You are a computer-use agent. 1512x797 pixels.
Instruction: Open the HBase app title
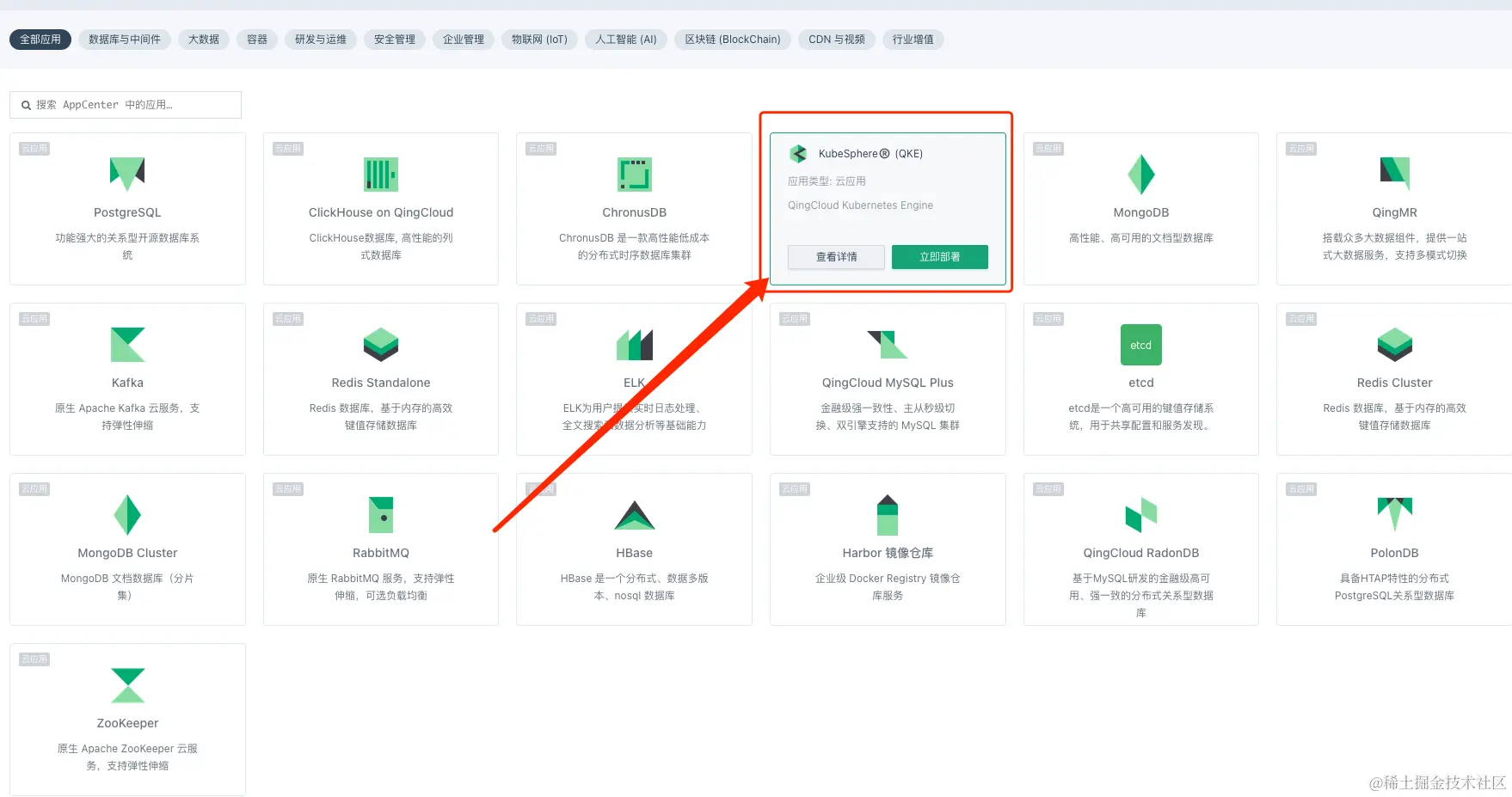click(635, 553)
